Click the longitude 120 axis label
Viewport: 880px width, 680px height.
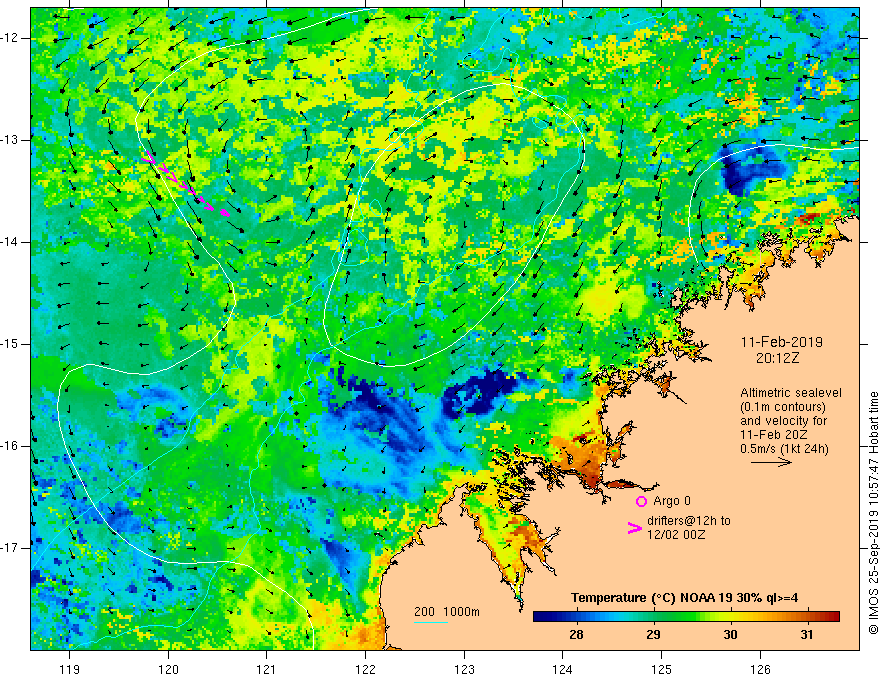tap(168, 669)
